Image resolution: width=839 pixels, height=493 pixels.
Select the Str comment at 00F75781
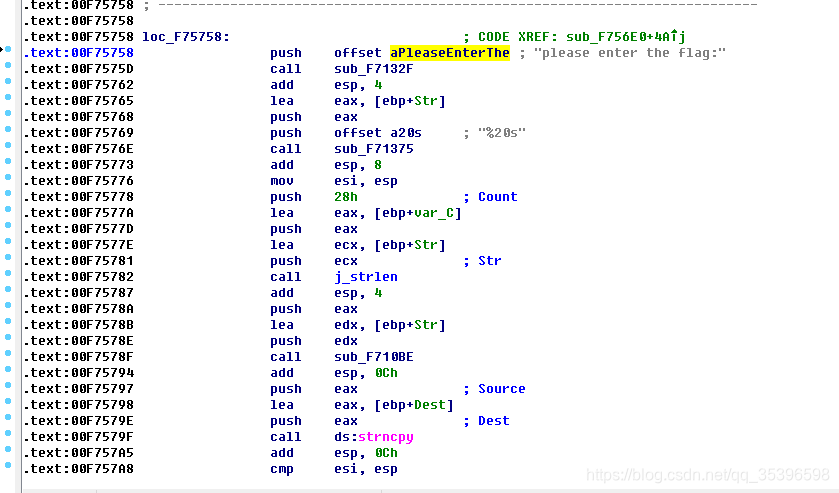click(x=490, y=261)
